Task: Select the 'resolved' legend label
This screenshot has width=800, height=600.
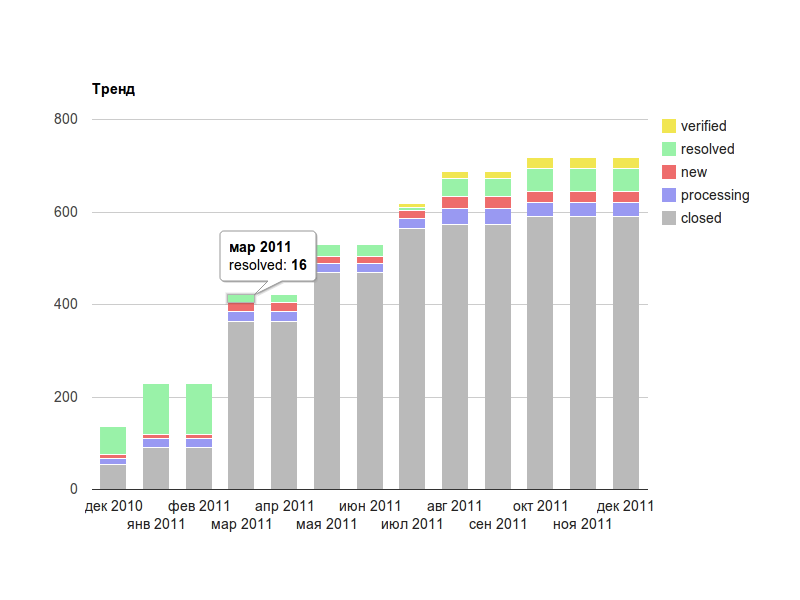Action: click(x=707, y=149)
